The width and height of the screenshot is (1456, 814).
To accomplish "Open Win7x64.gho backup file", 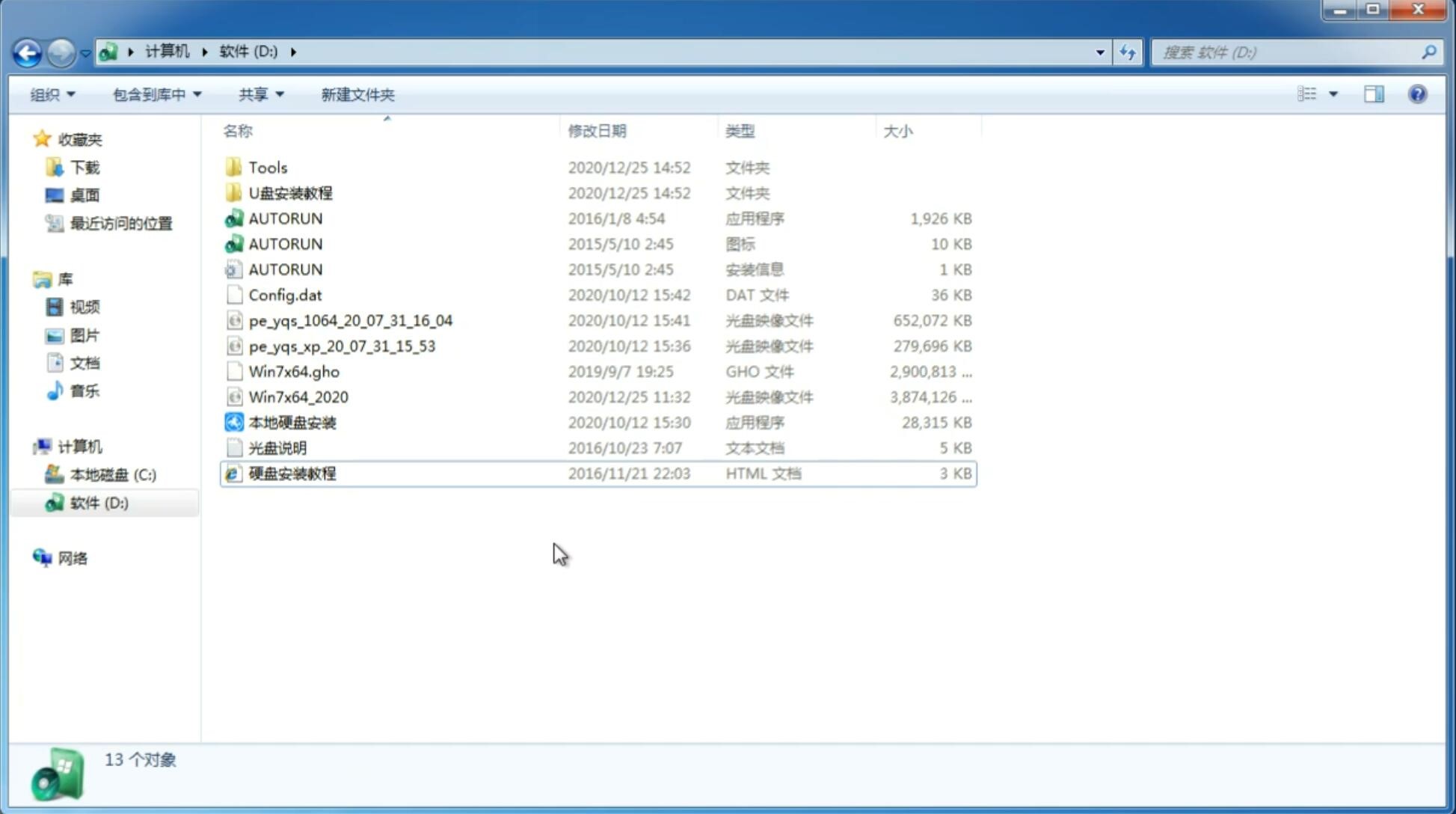I will click(294, 371).
